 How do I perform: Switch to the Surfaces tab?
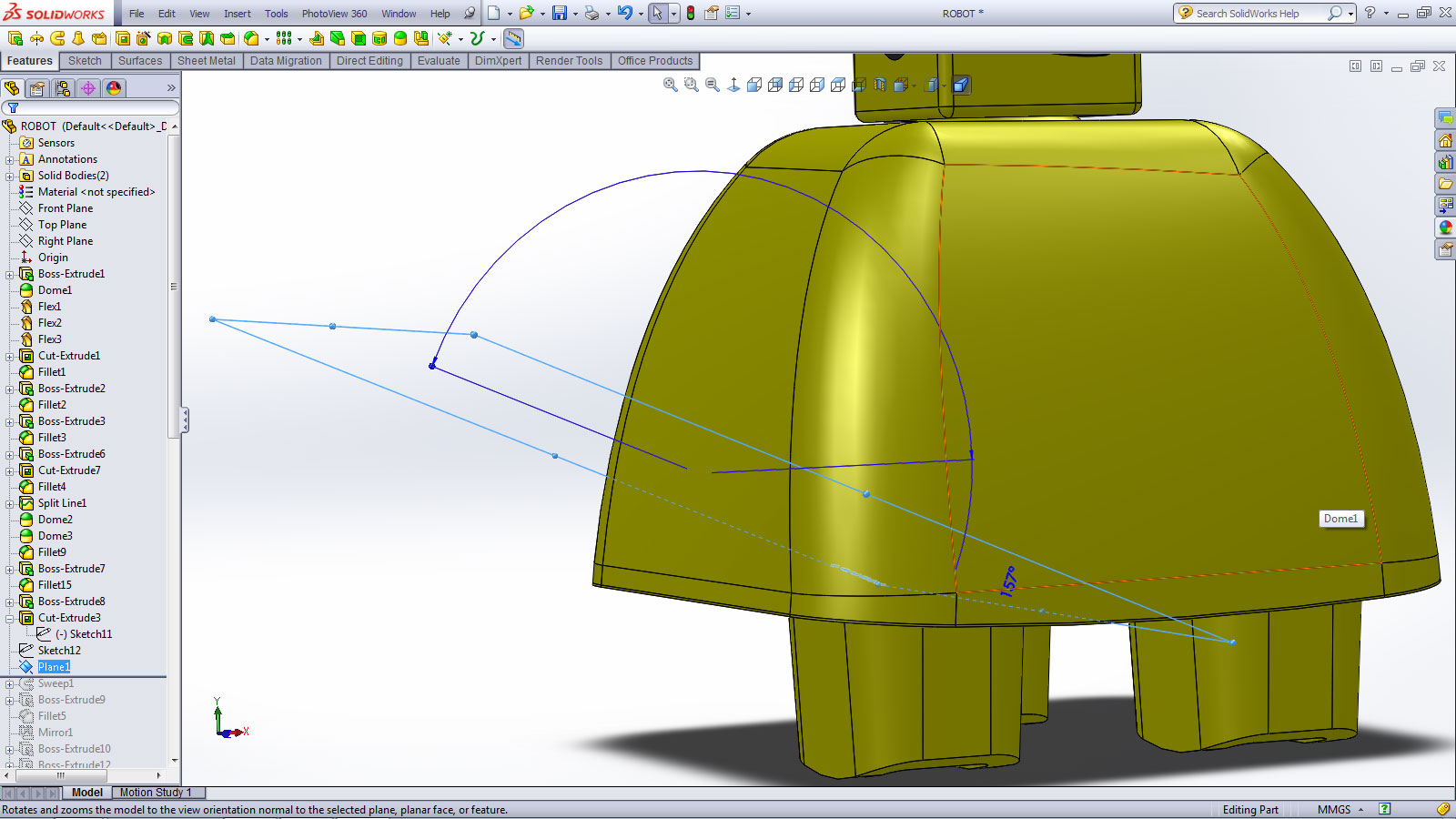140,61
